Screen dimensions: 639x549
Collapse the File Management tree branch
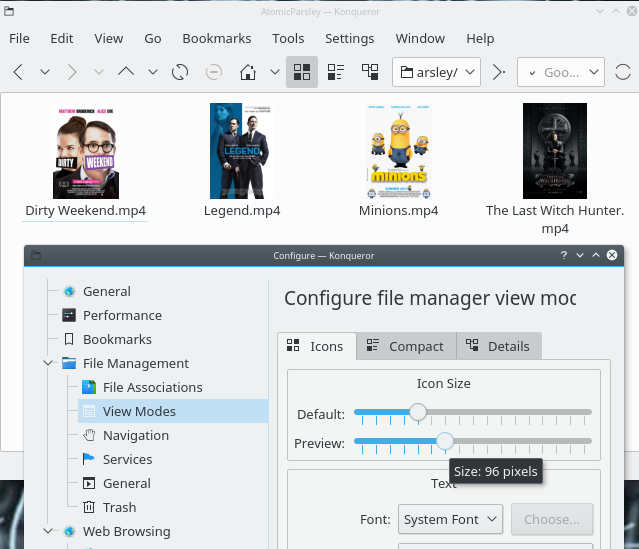pos(48,363)
